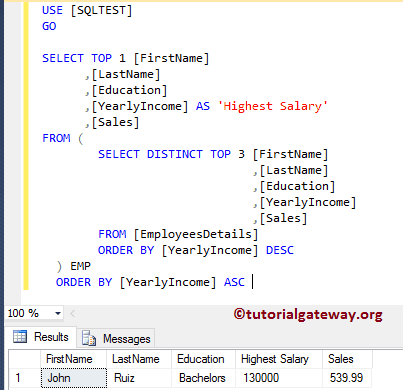
Task: Click the Messages document icon
Action: click(x=89, y=338)
